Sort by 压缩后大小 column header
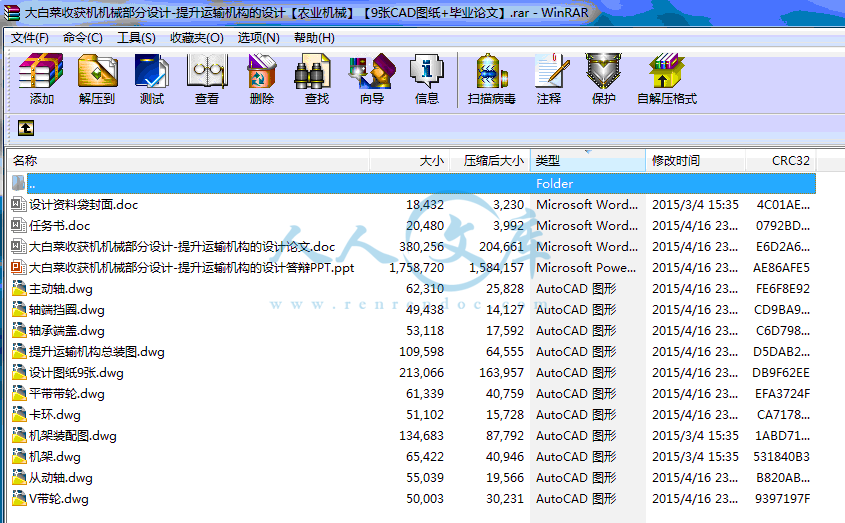Viewport: 845px width, 523px height. [x=490, y=161]
